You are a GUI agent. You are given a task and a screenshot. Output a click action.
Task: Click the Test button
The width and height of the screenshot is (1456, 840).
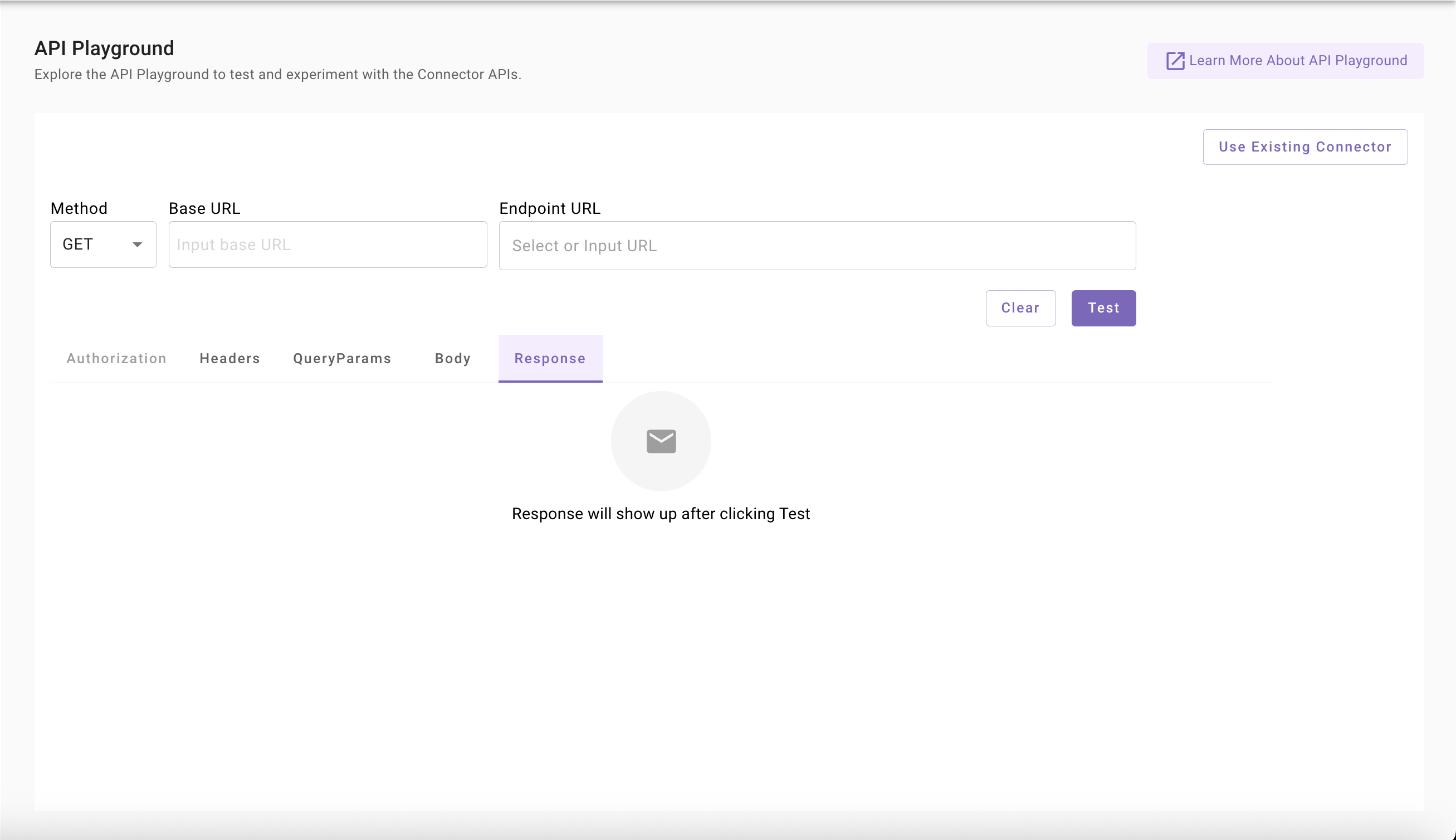pyautogui.click(x=1103, y=308)
